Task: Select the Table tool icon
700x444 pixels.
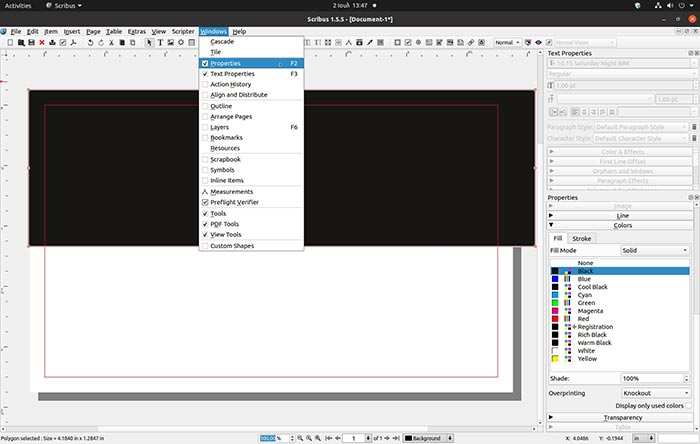Action: [x=192, y=42]
